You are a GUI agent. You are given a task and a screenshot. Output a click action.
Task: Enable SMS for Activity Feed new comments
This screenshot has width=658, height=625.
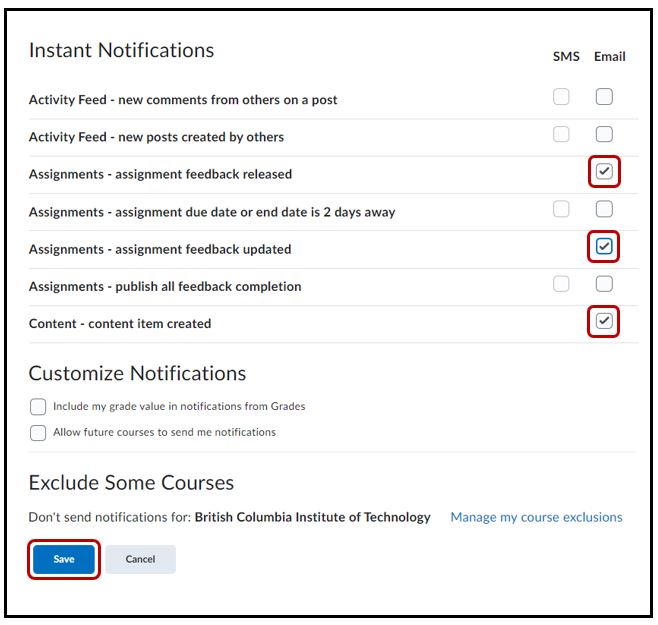(x=562, y=97)
